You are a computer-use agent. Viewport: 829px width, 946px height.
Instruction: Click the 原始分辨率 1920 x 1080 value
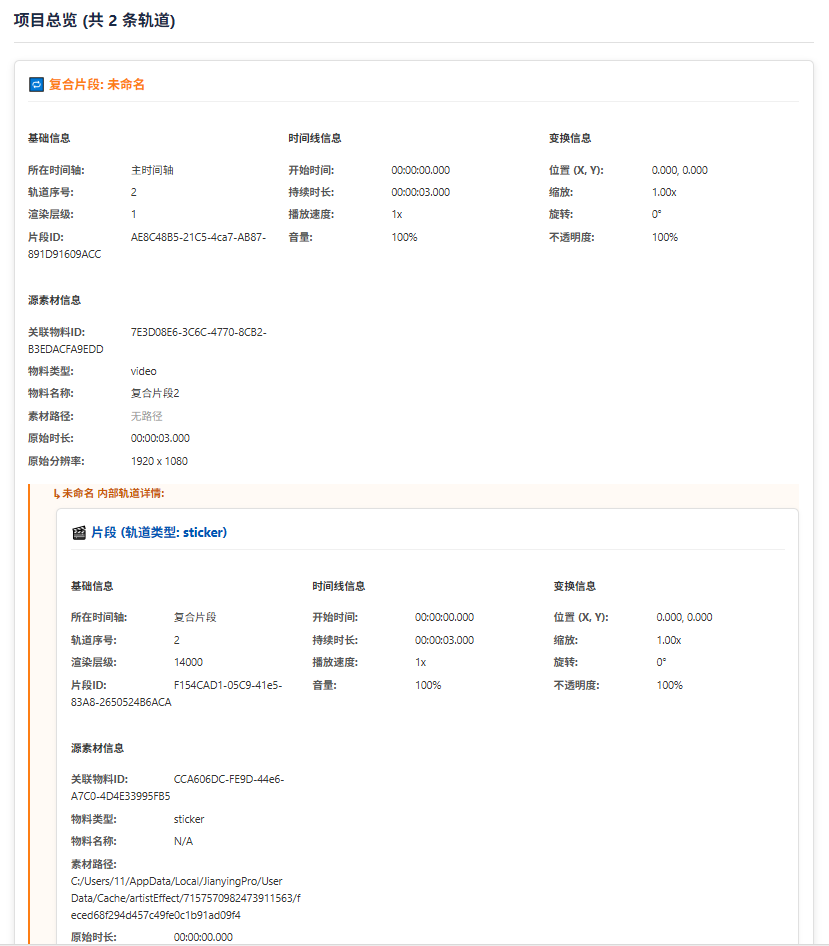tap(159, 460)
